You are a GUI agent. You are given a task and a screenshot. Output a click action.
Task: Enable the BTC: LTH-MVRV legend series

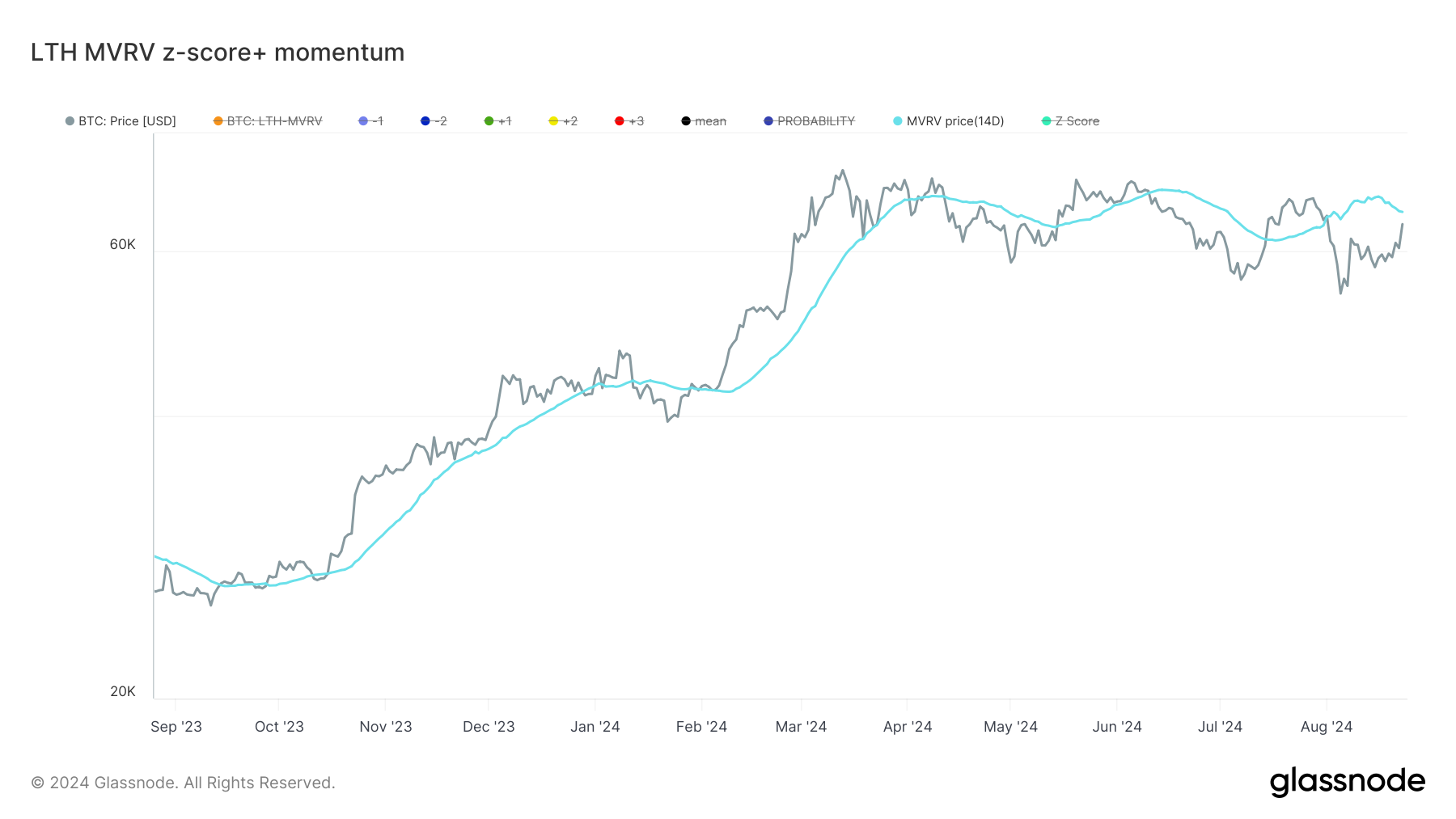268,121
